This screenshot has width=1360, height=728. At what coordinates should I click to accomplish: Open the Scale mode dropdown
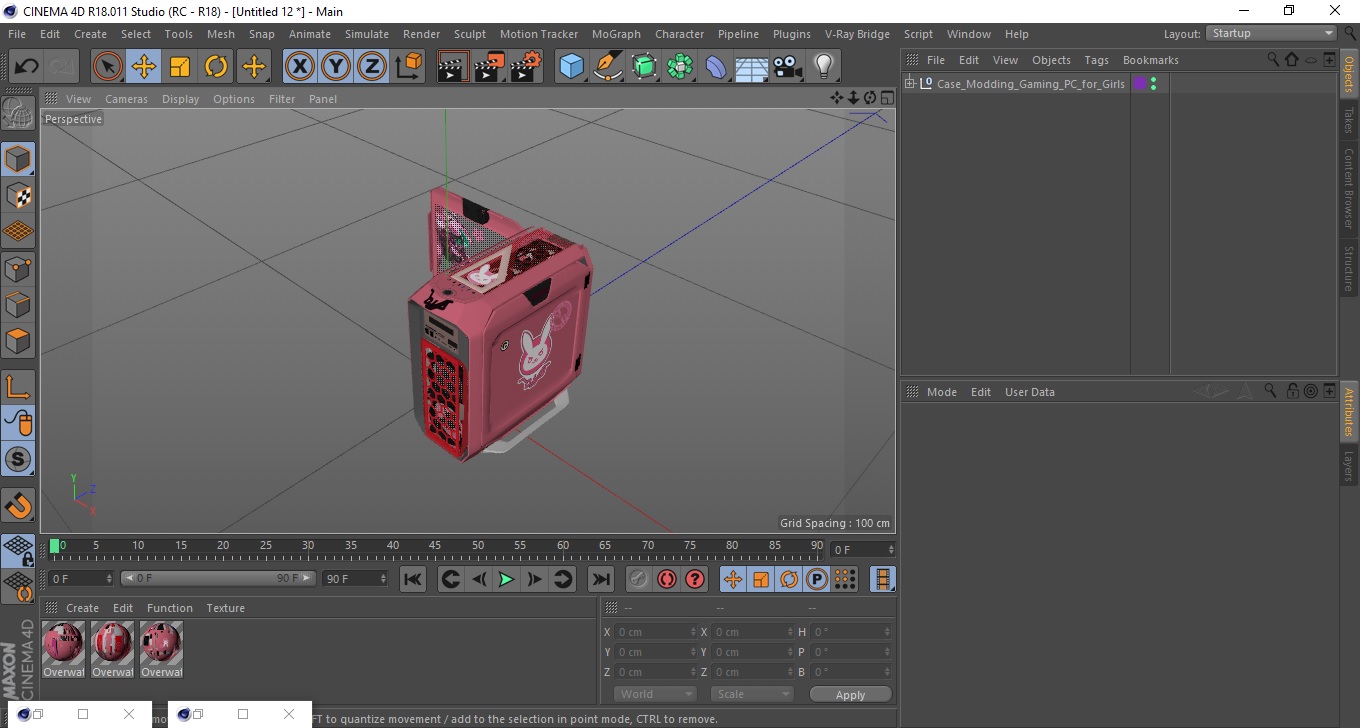coord(752,694)
